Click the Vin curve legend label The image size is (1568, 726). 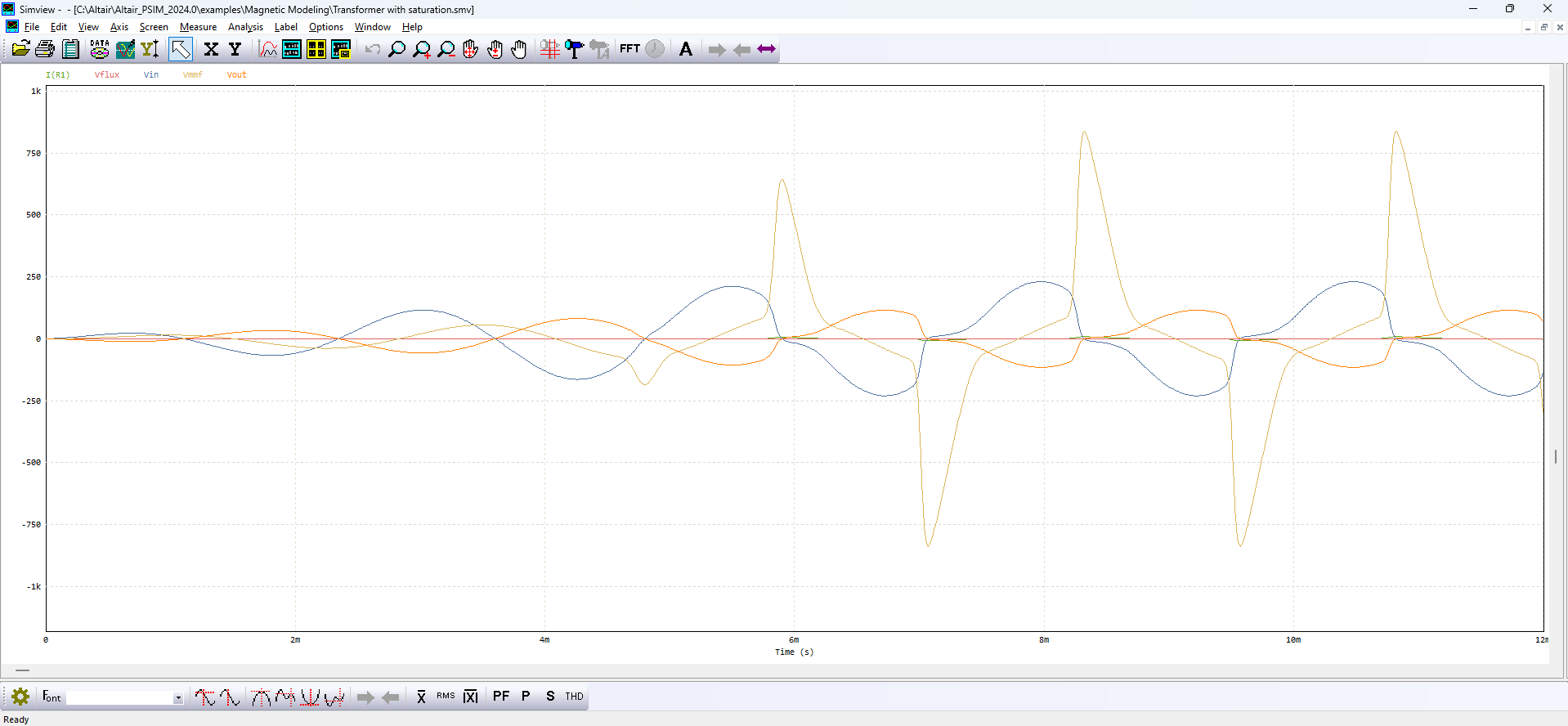point(151,74)
